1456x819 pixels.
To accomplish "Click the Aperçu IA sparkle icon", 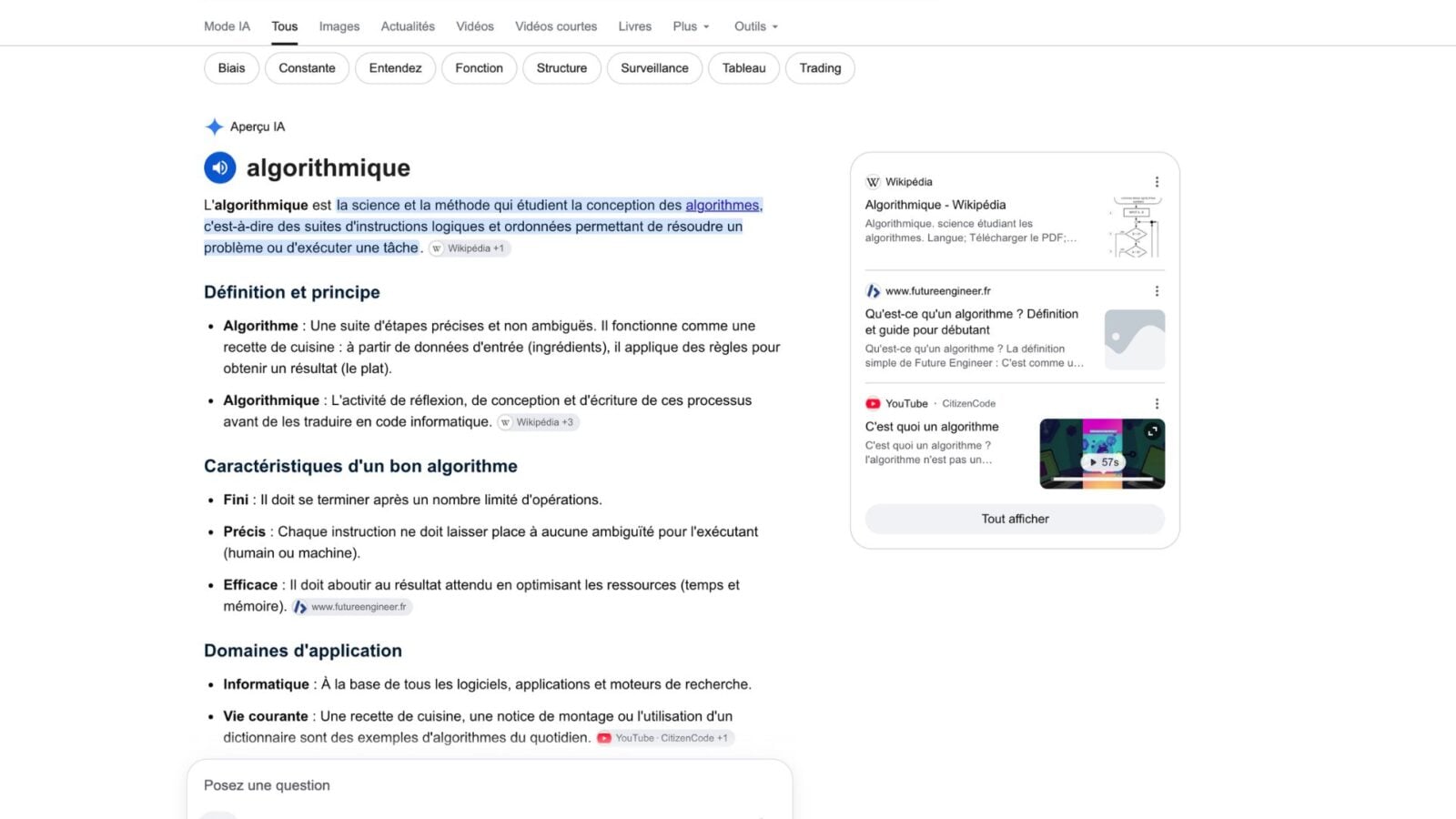I will click(214, 126).
